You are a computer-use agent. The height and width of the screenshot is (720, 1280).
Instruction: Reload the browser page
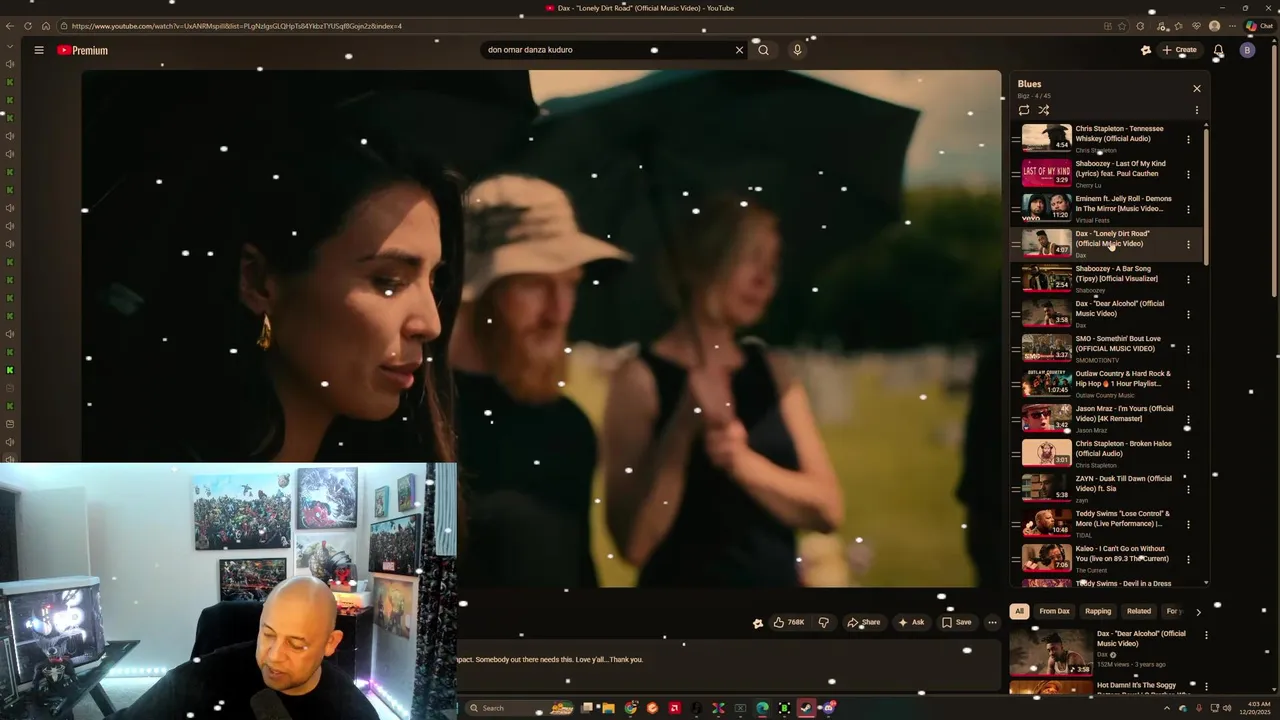(x=27, y=26)
